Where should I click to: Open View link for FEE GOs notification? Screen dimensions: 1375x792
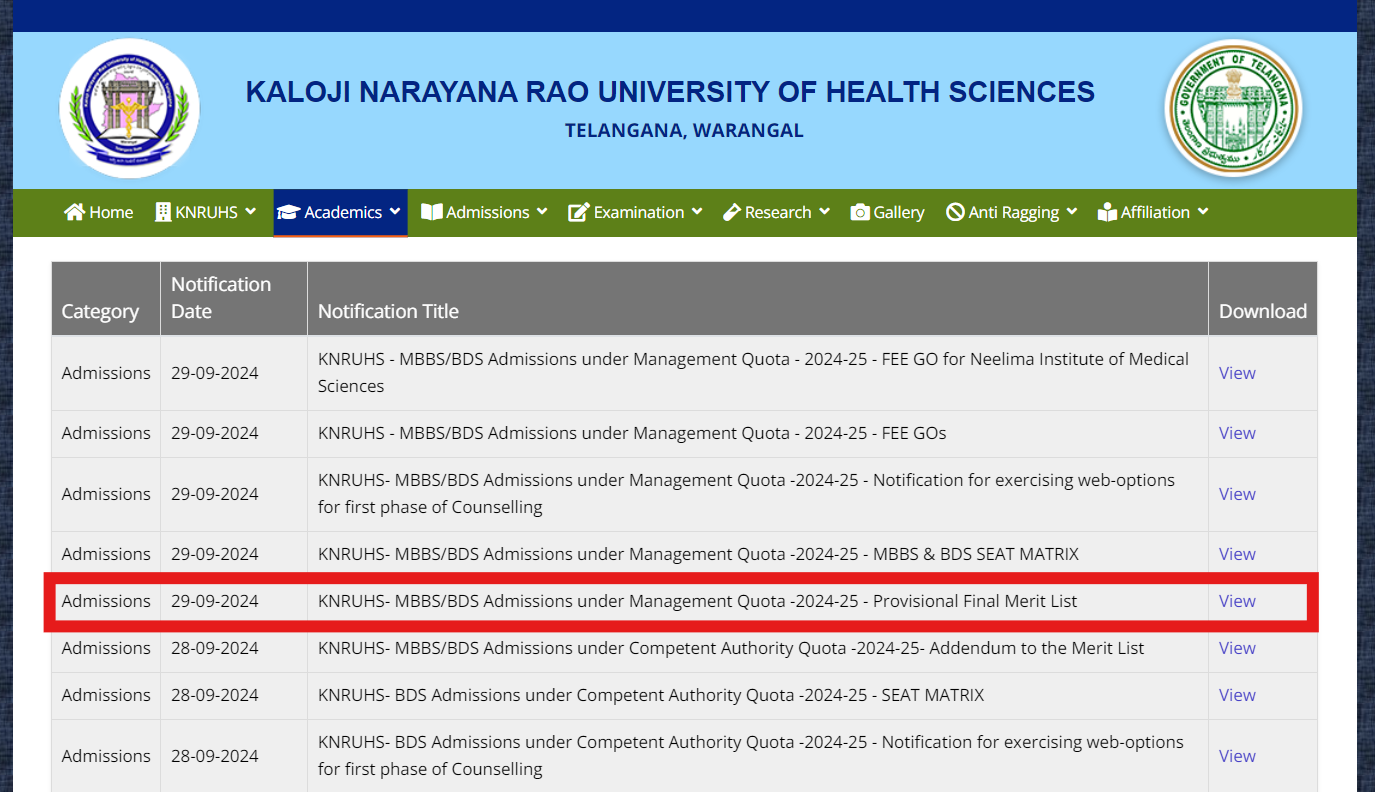tap(1237, 433)
